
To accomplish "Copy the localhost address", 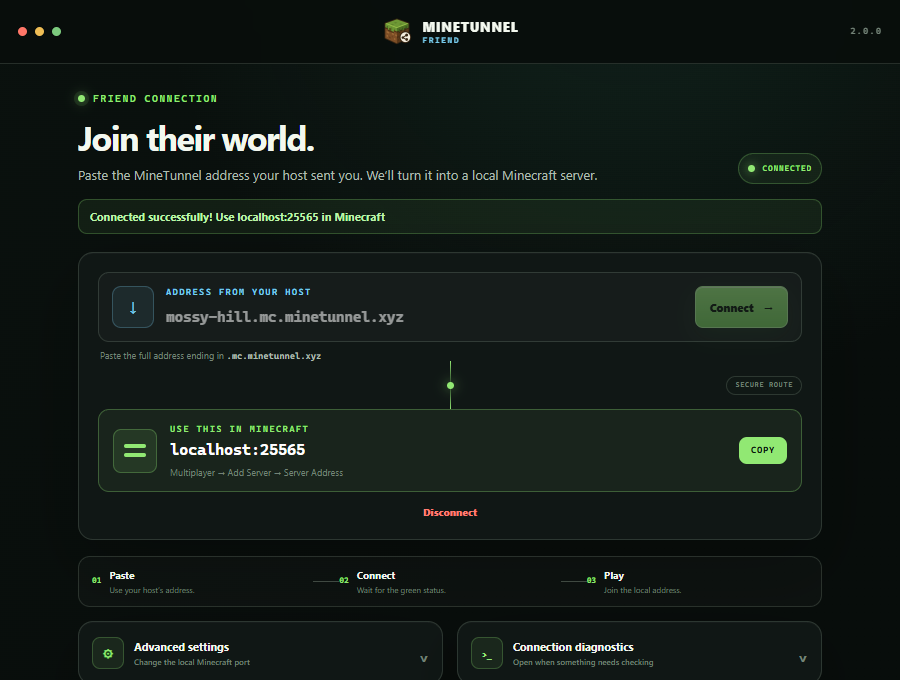I will [762, 450].
